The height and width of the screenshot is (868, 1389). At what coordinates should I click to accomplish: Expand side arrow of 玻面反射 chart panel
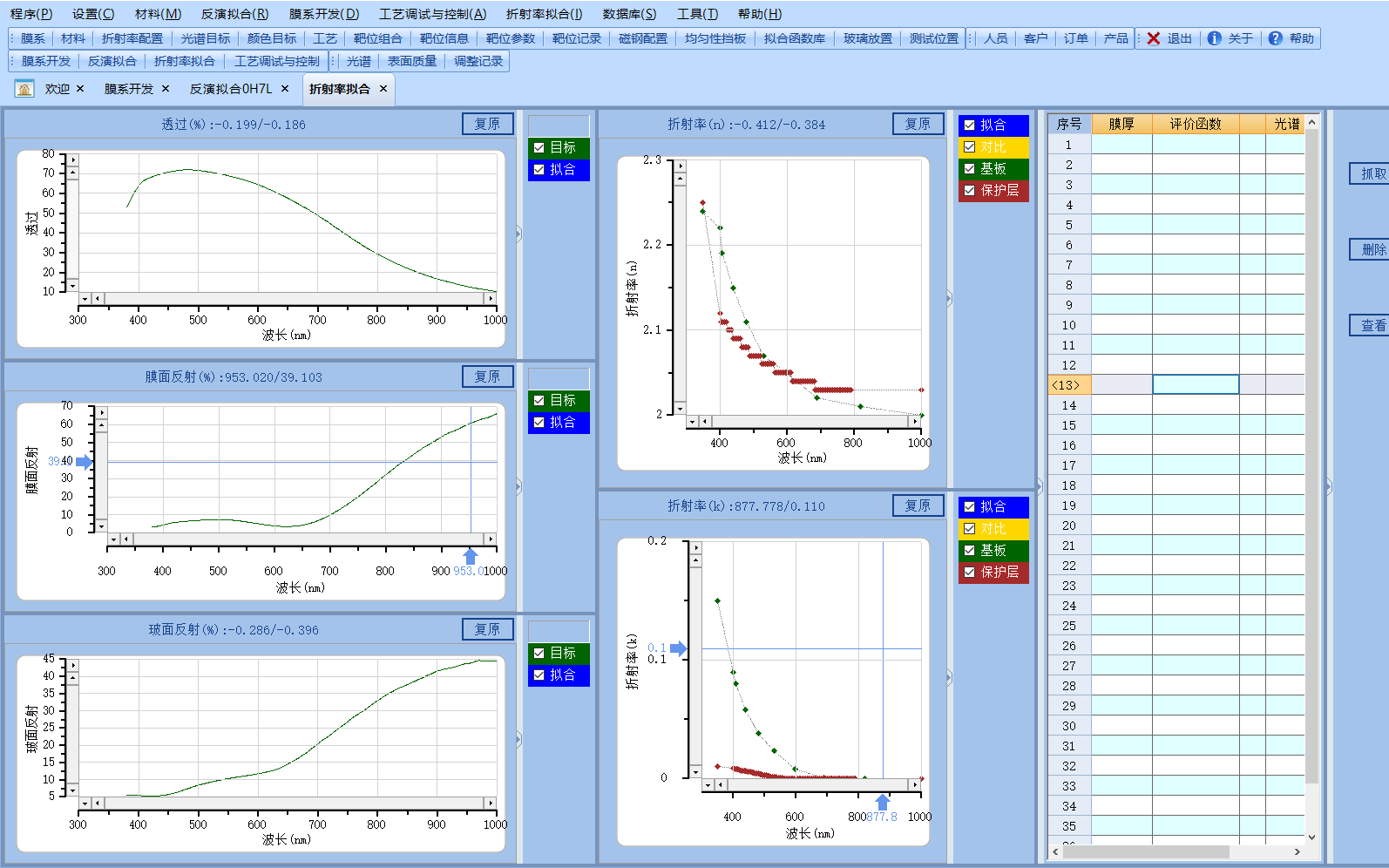point(518,740)
